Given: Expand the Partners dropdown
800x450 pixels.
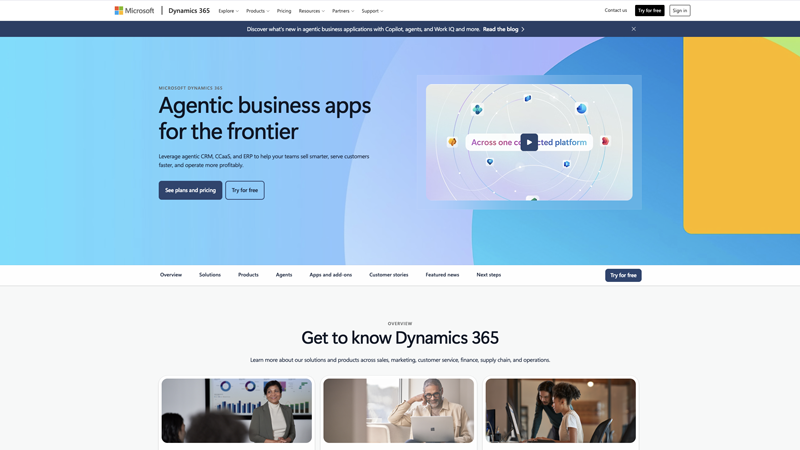Looking at the screenshot, I should [x=343, y=11].
